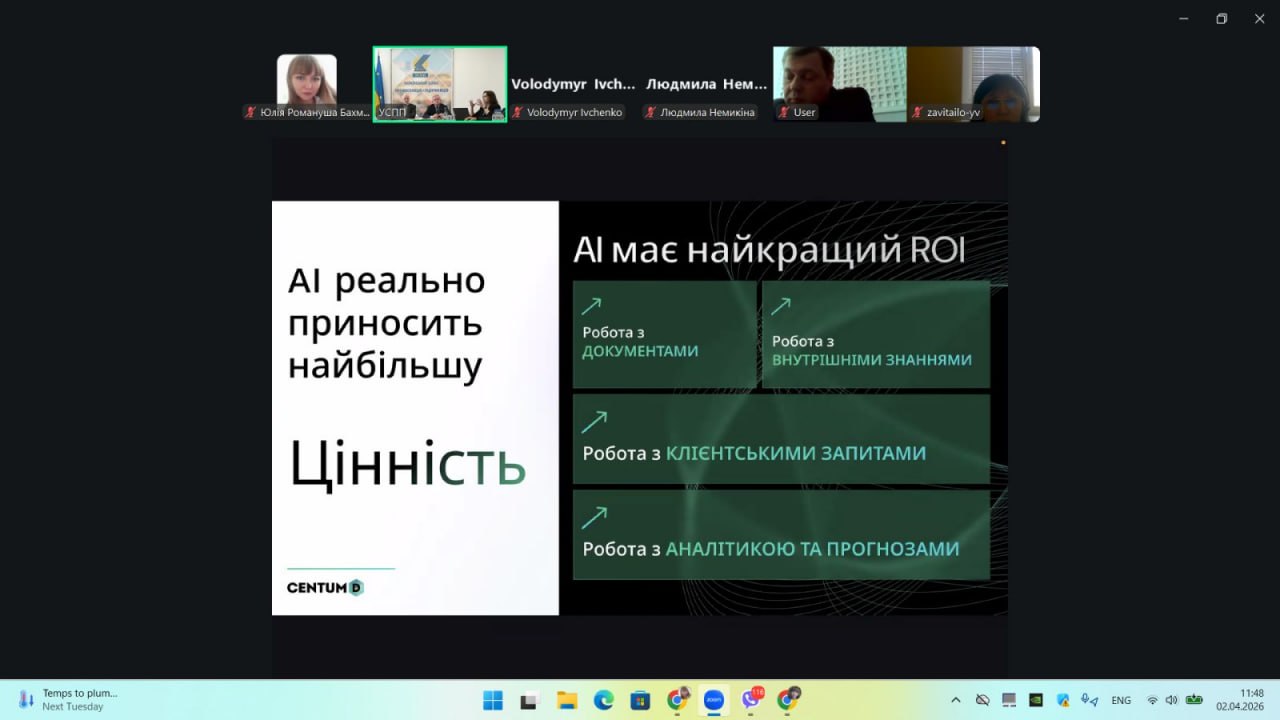The height and width of the screenshot is (720, 1280).
Task: Open the Wi-Fi network tray icon
Action: pyautogui.click(x=1152, y=700)
